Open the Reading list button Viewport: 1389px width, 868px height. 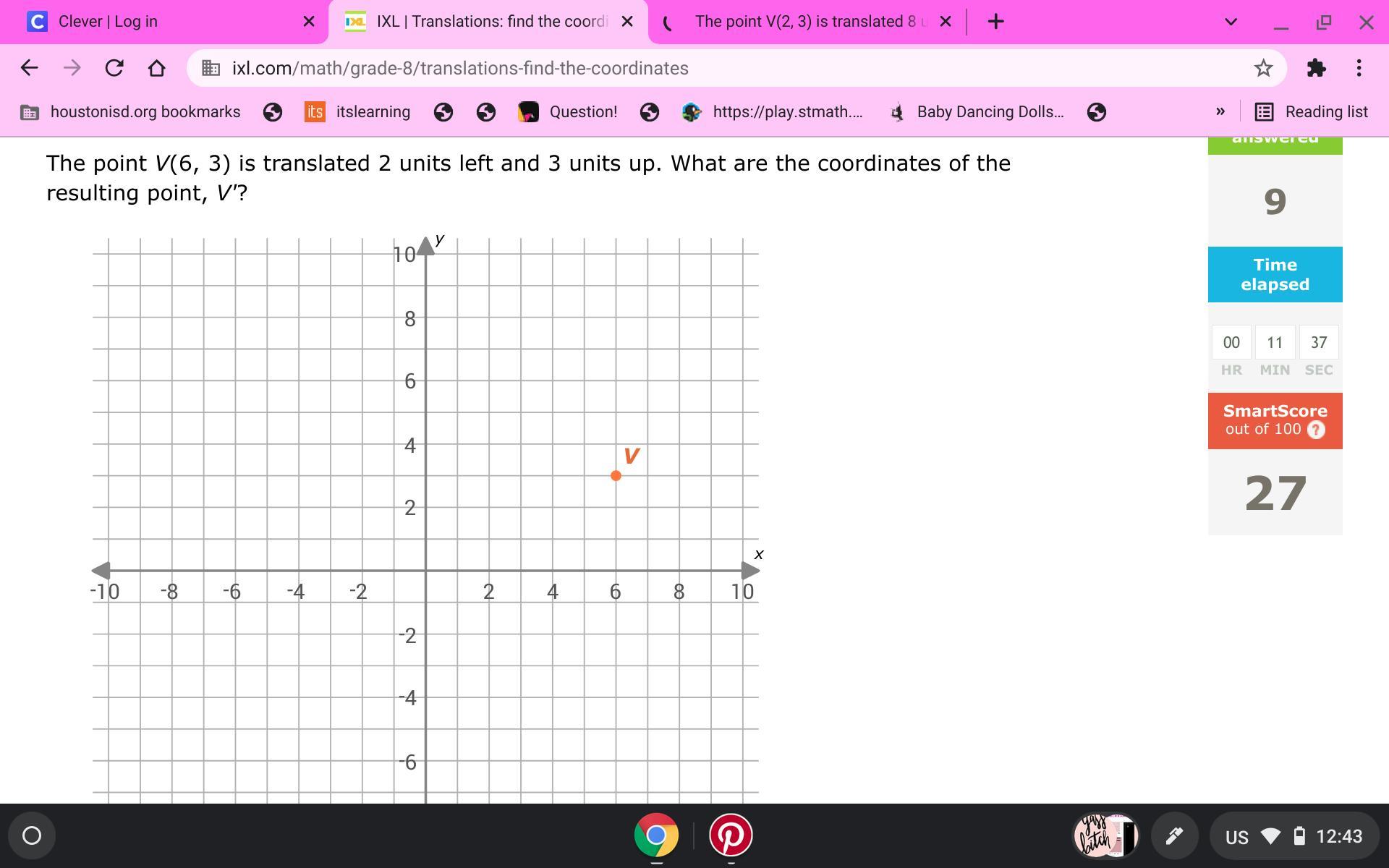1311,112
